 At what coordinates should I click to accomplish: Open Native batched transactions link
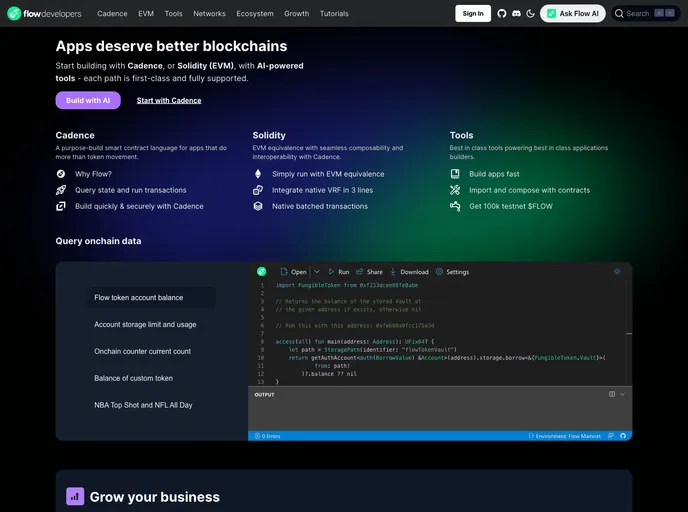320,206
